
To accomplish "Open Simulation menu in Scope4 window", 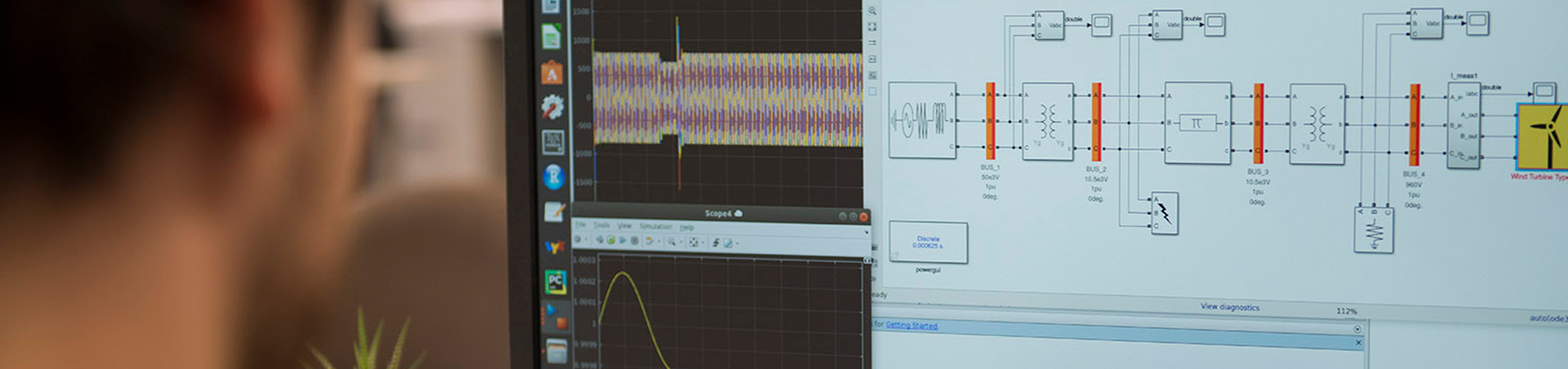I will [656, 226].
